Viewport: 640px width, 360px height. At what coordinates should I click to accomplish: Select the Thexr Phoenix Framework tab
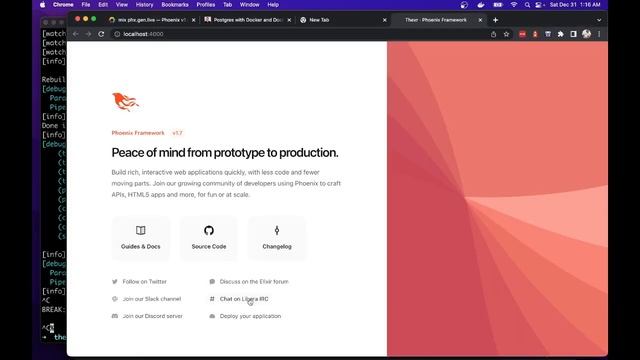438,20
